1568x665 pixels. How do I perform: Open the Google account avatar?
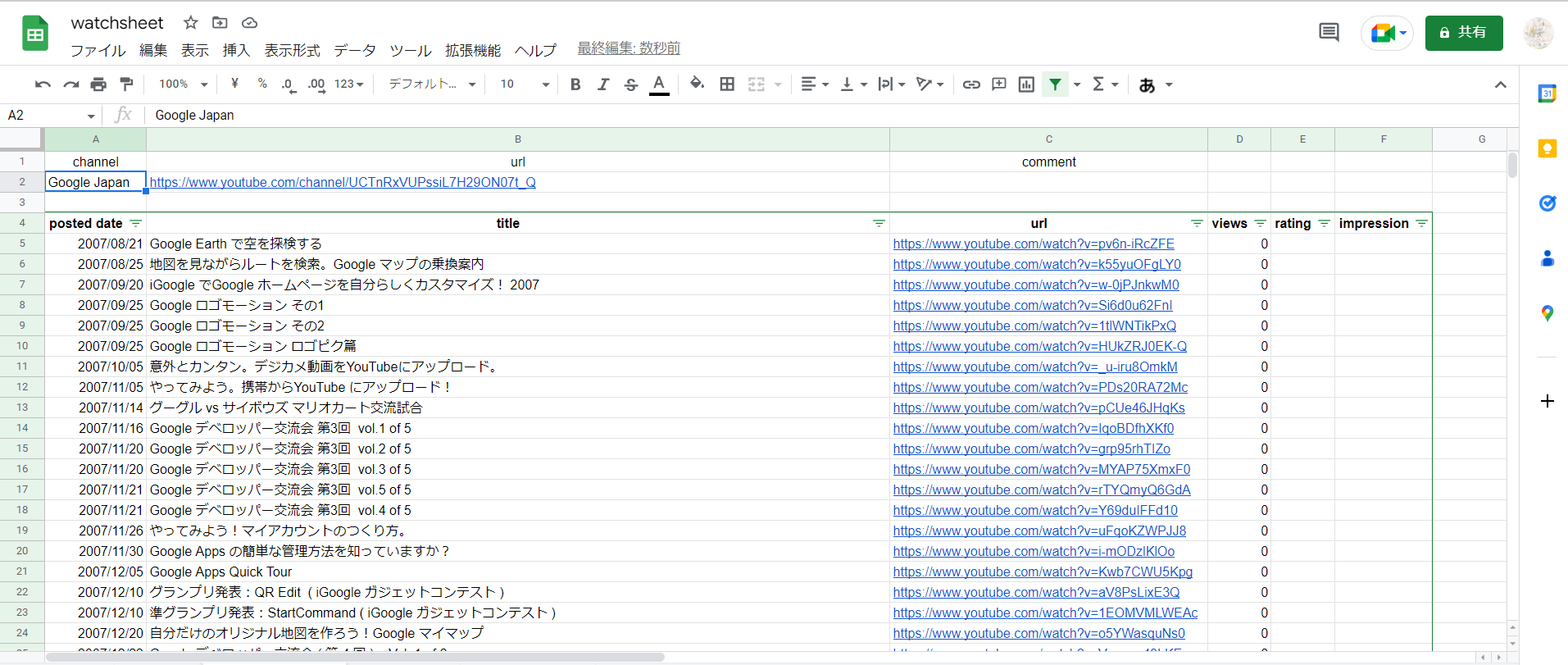click(x=1538, y=33)
